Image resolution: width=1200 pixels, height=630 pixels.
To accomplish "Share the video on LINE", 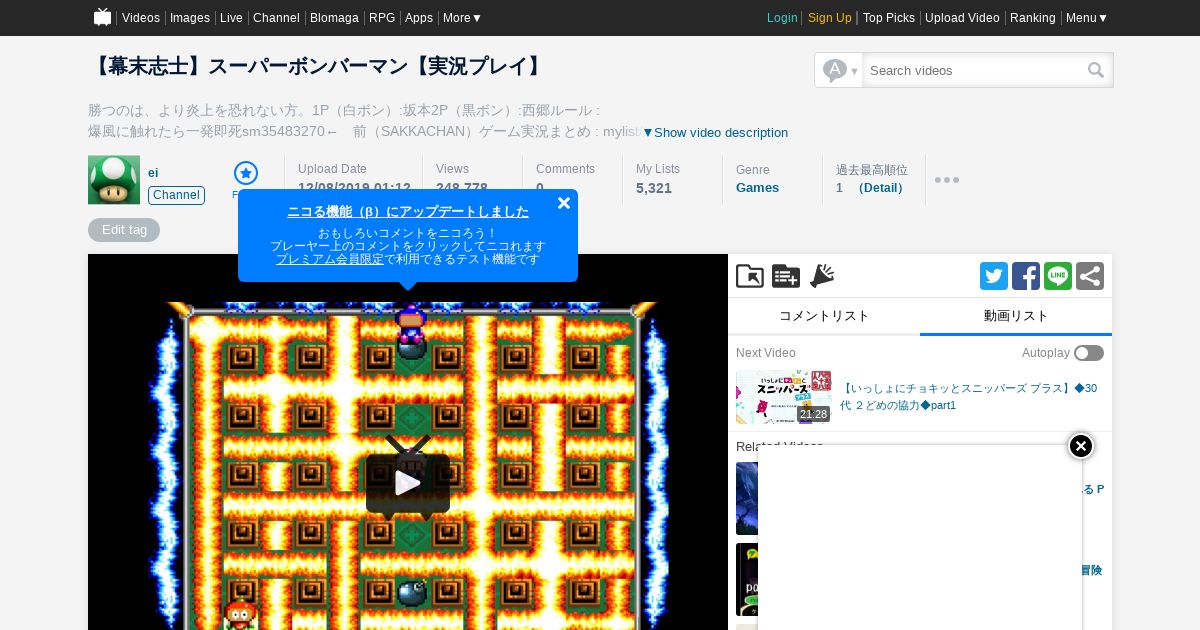I will point(1058,276).
